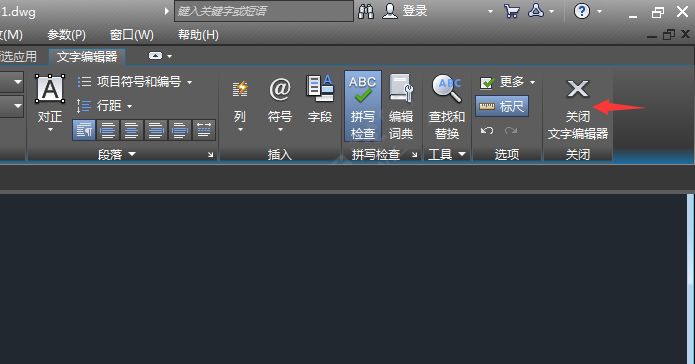Open Find and Replace (查找和替换)
Viewport: 695px width, 364px height.
click(x=447, y=106)
